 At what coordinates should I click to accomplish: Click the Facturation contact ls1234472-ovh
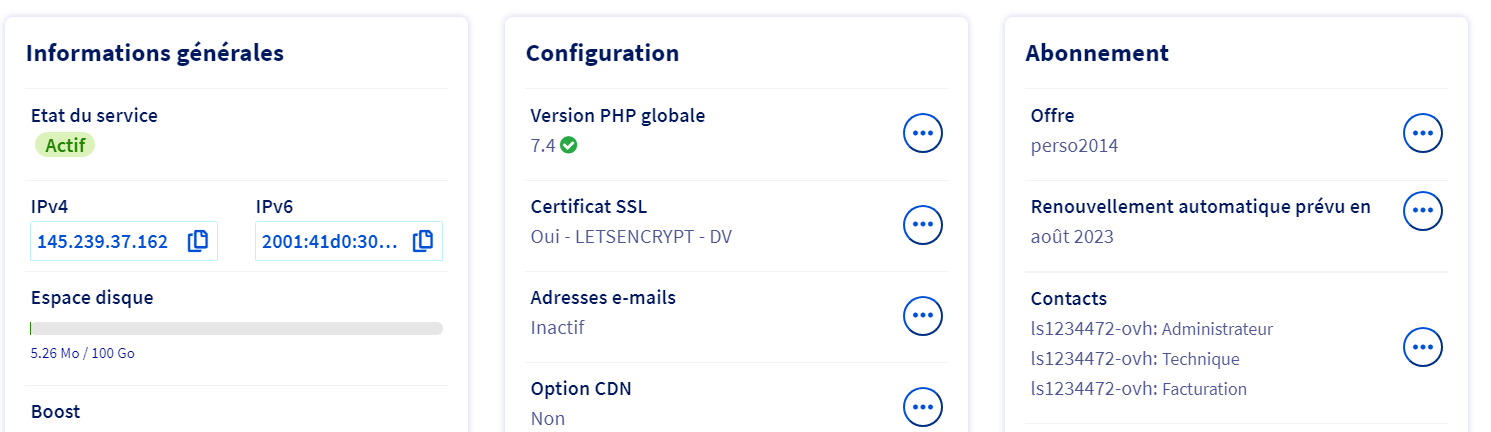click(1138, 389)
